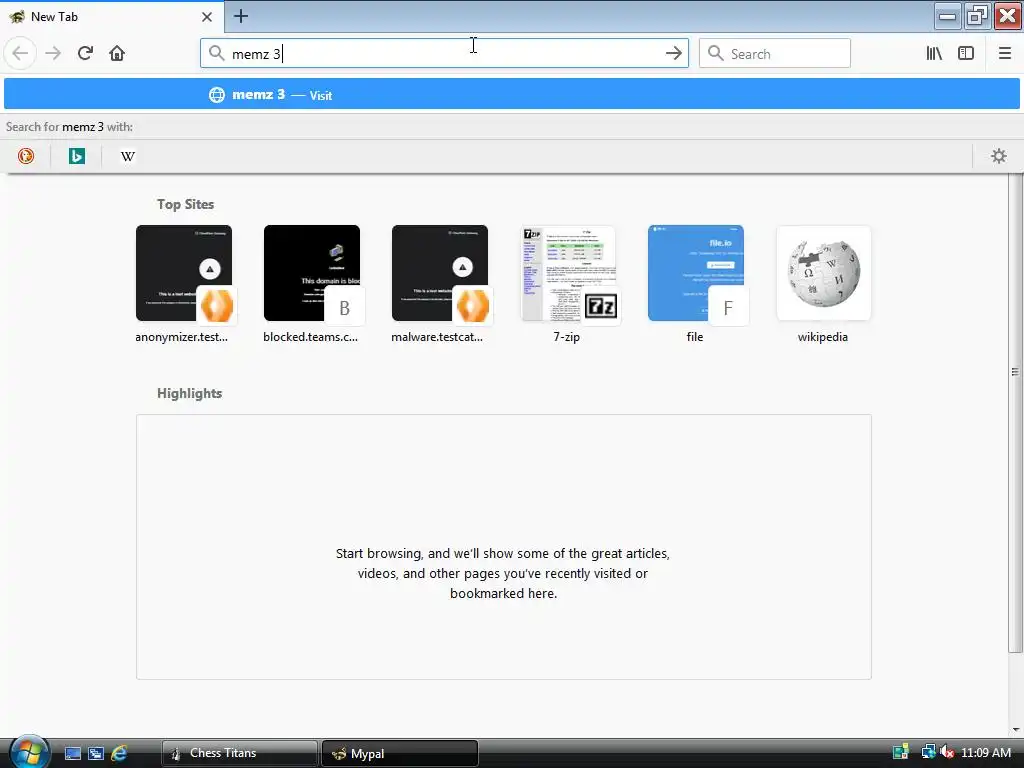This screenshot has width=1024, height=768.
Task: Click the Search for memz 3 with label
Action: click(x=69, y=127)
